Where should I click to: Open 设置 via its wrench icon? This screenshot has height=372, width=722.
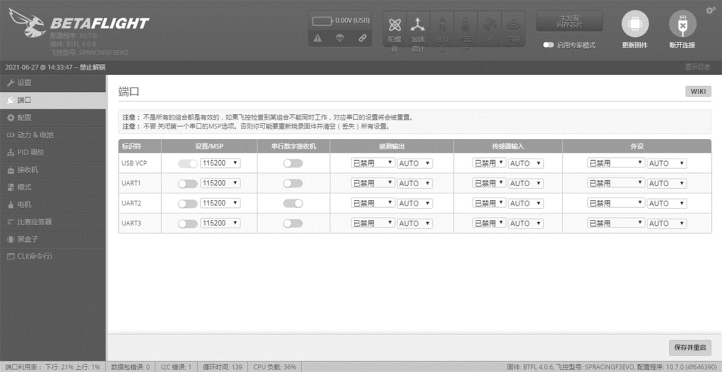coord(11,83)
